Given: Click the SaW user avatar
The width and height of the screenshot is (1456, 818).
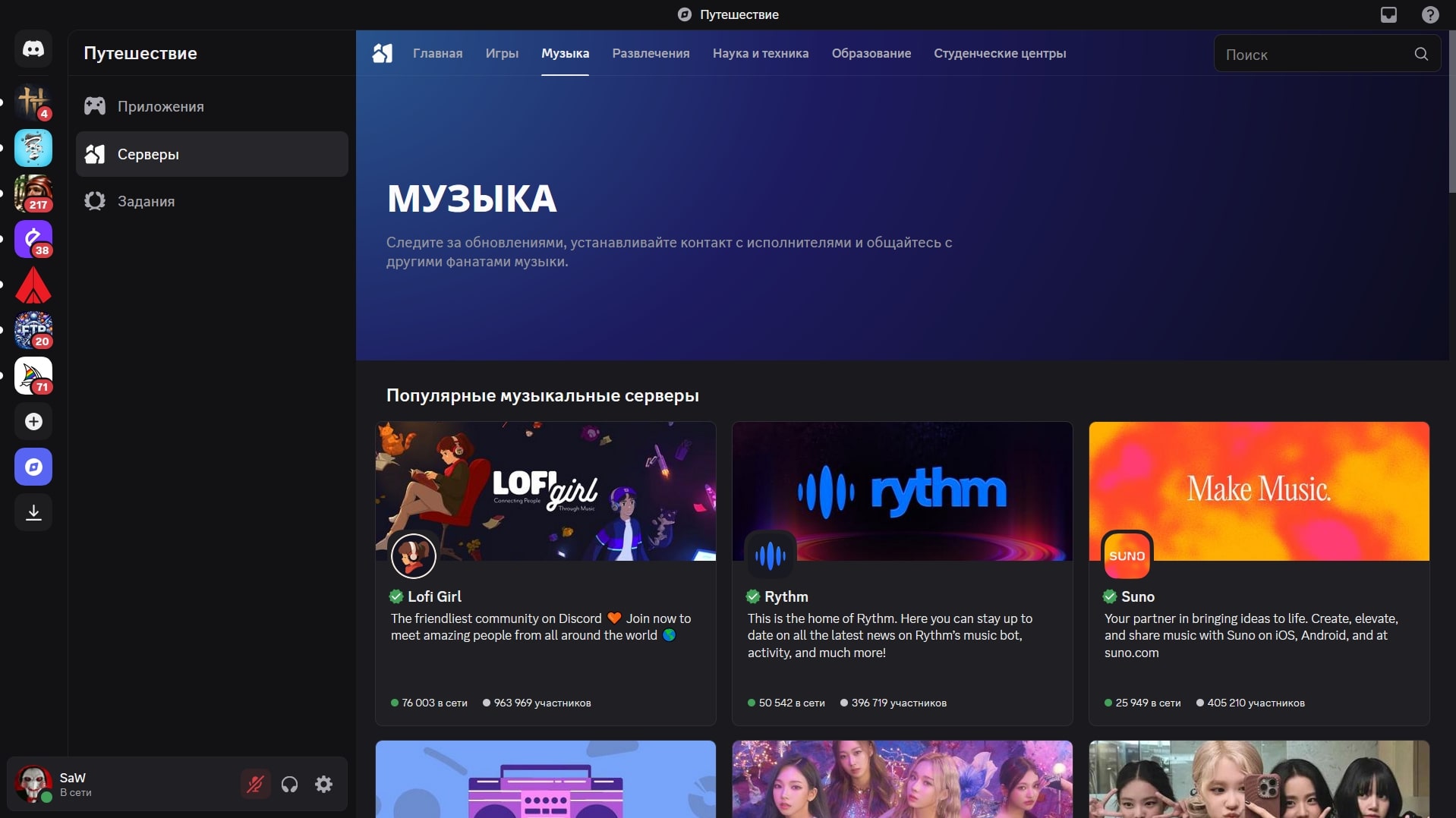Looking at the screenshot, I should point(33,784).
